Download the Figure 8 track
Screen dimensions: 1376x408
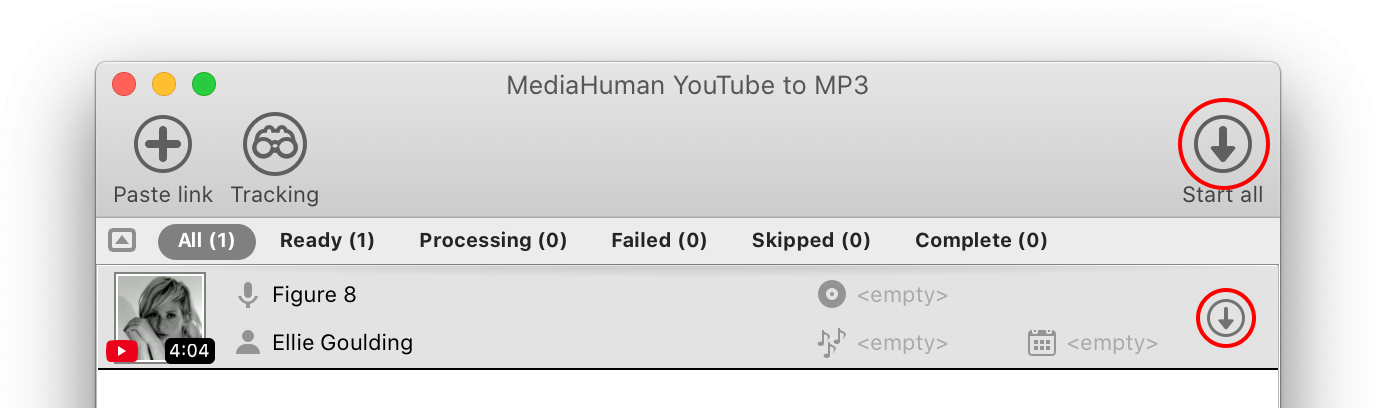[1226, 318]
